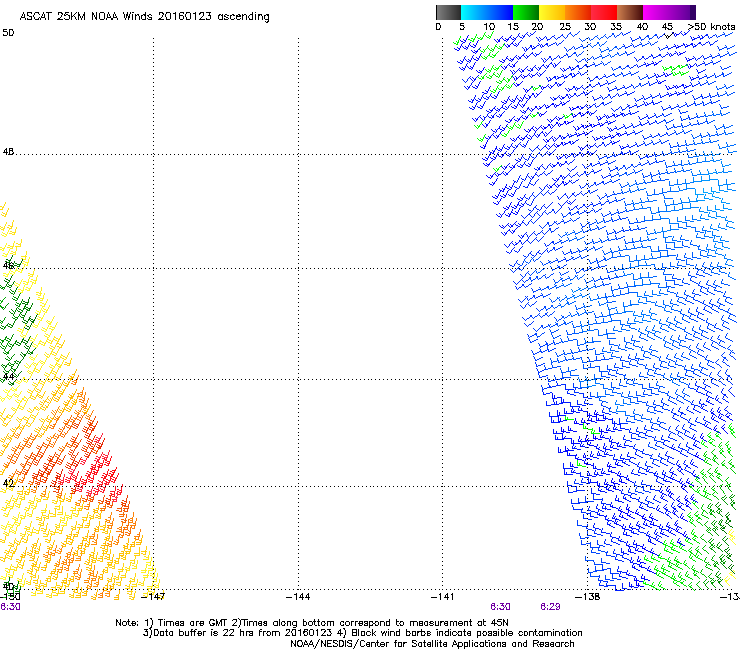Click the longitude label '-144'
This screenshot has height=650, width=740.
pos(298,597)
